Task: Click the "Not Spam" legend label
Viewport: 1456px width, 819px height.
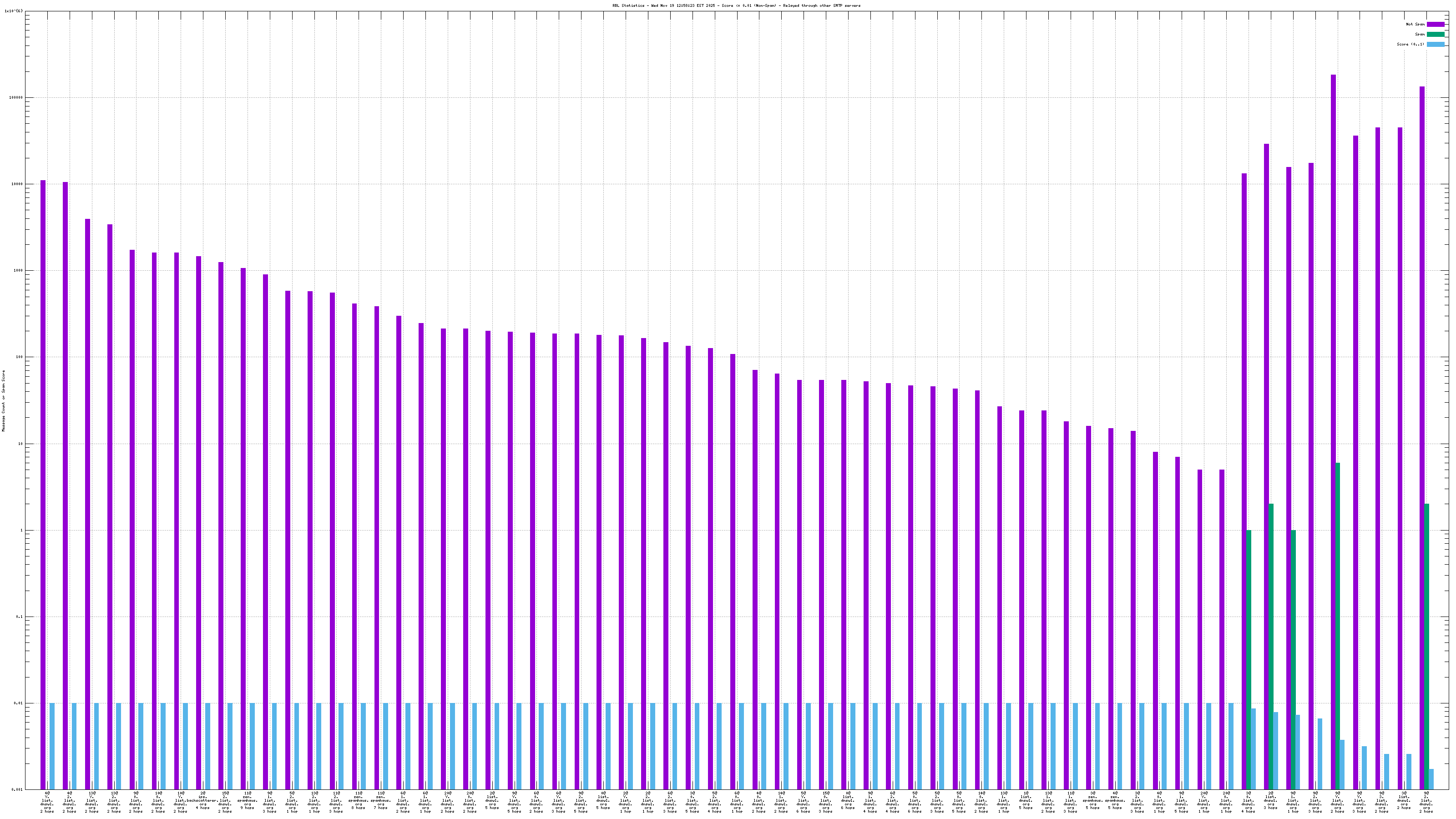Action: click(x=1416, y=24)
